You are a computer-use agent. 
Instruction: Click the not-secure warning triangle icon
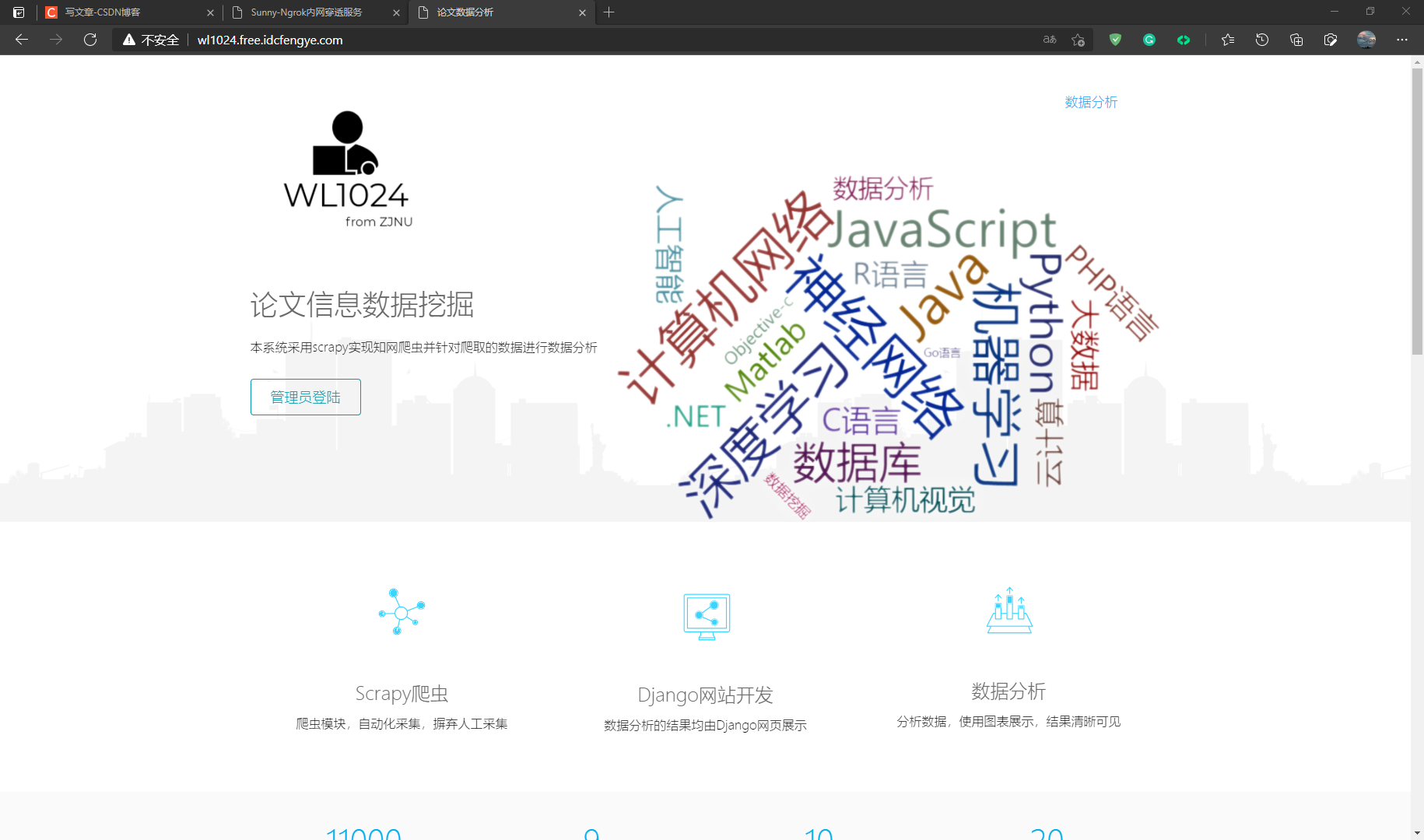click(x=129, y=40)
